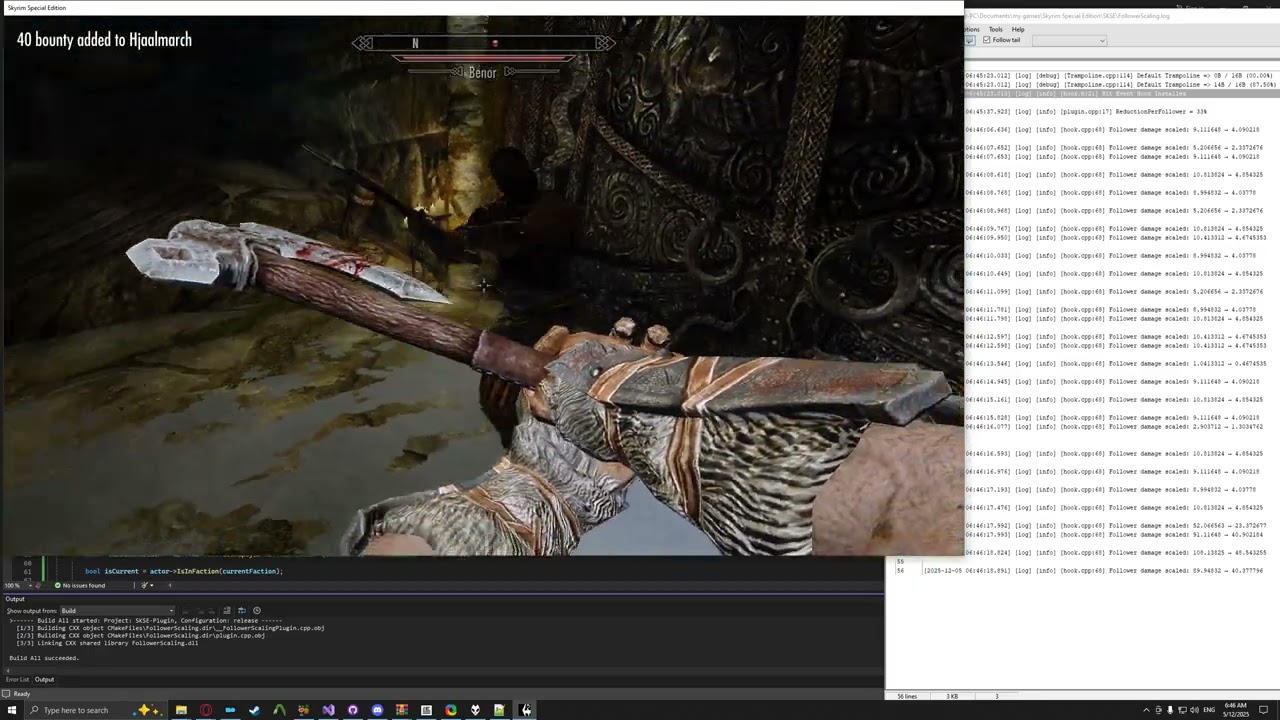This screenshot has width=1280, height=720.
Task: Expand the hidden system tray icons chevron
Action: 1146,710
